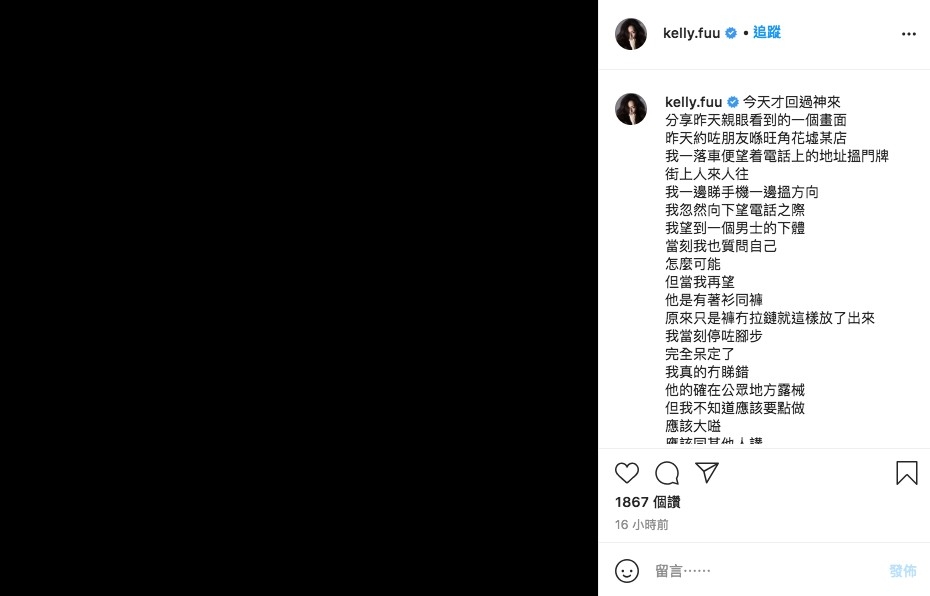This screenshot has width=930, height=596.
Task: Open kelly.fuu profile from caption username
Action: click(x=693, y=102)
